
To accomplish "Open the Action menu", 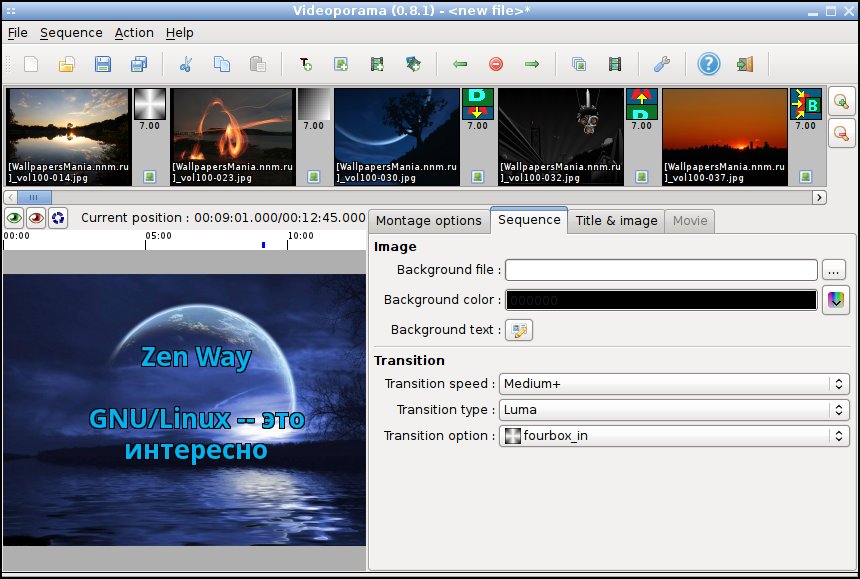I will pyautogui.click(x=134, y=33).
